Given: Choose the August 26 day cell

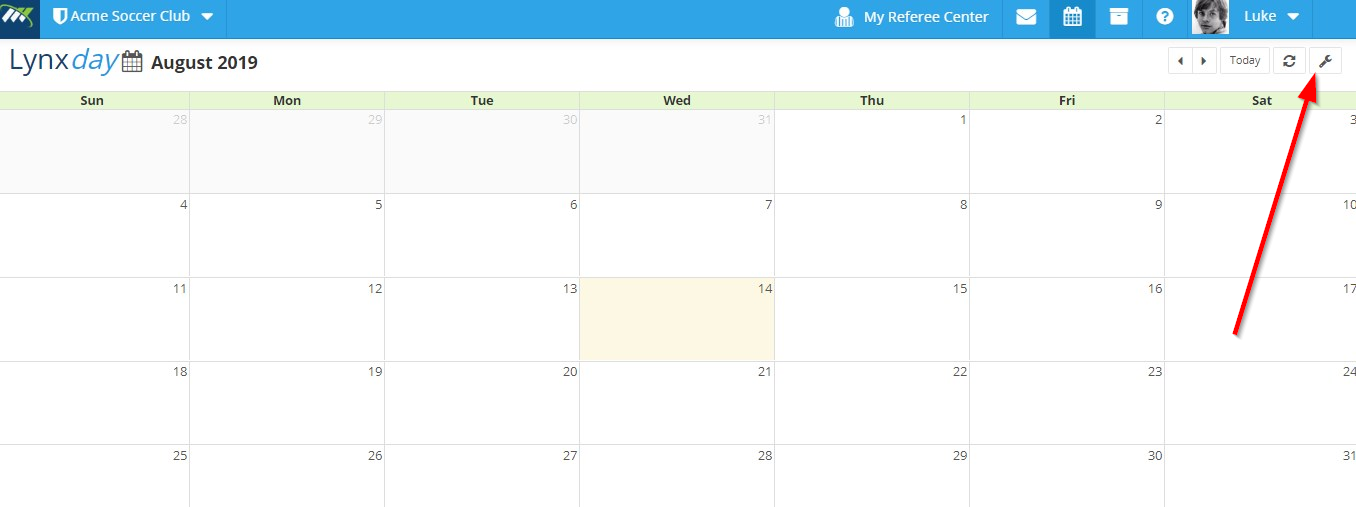Looking at the screenshot, I should 287,476.
